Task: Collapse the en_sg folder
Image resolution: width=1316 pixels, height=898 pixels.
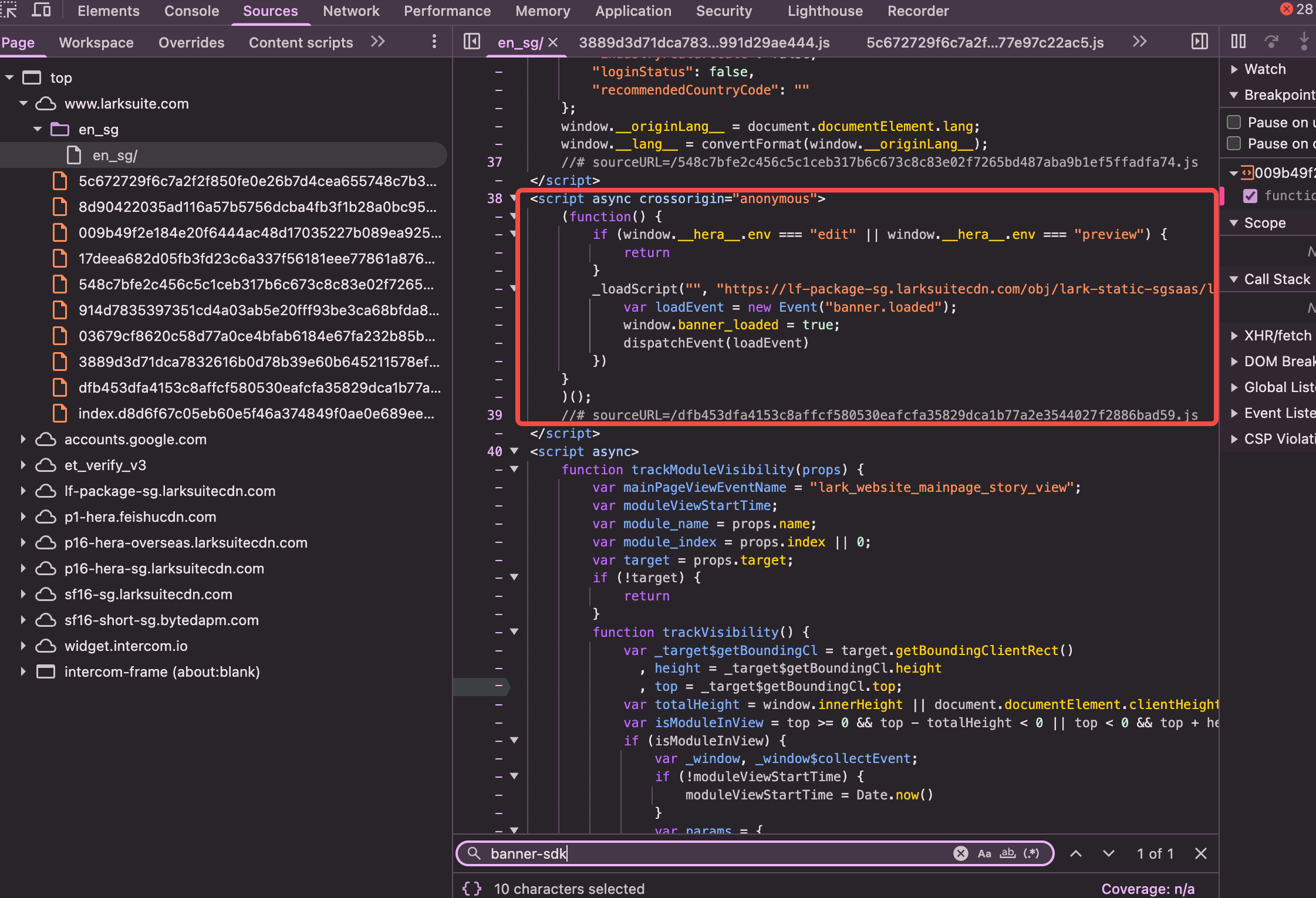Action: click(38, 129)
